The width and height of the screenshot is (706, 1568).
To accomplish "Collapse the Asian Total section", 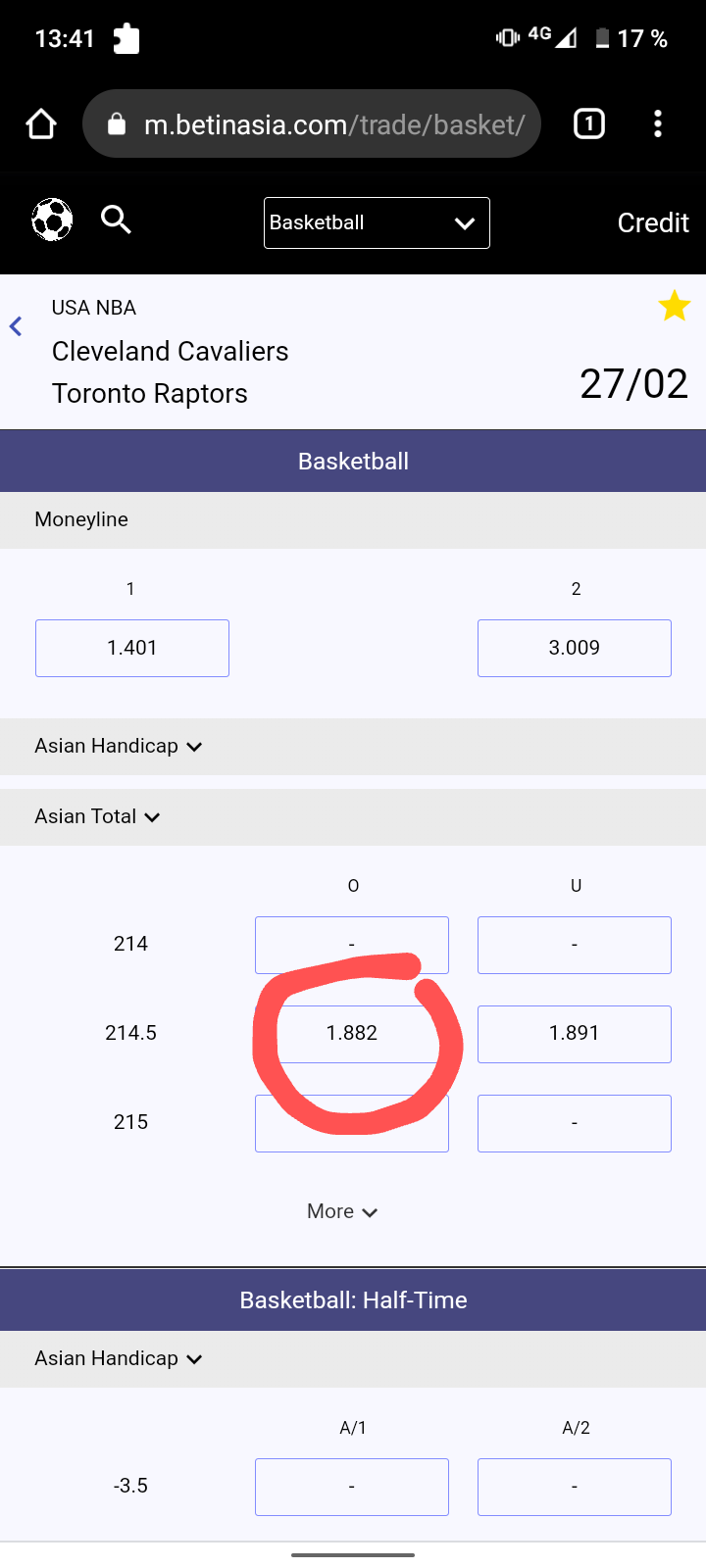I will point(97,816).
